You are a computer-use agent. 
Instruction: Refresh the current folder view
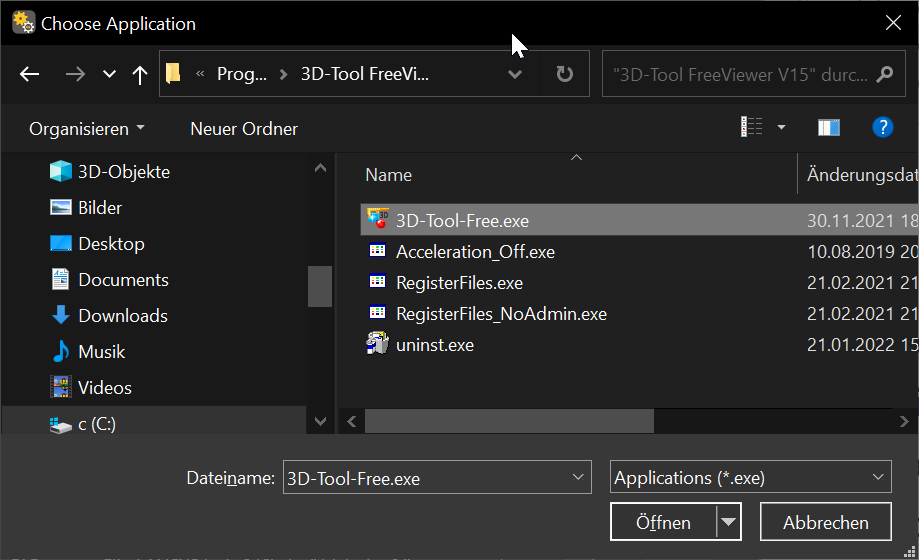coord(564,74)
